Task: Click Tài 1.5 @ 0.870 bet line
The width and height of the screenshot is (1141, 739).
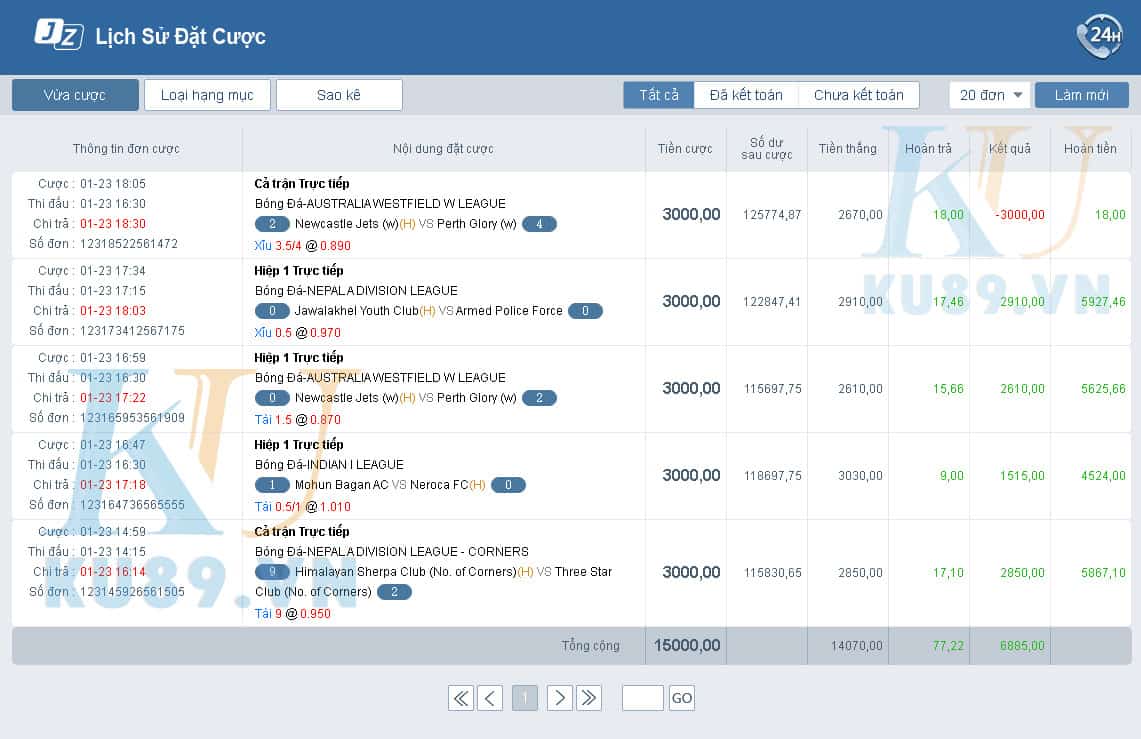Action: [298, 420]
